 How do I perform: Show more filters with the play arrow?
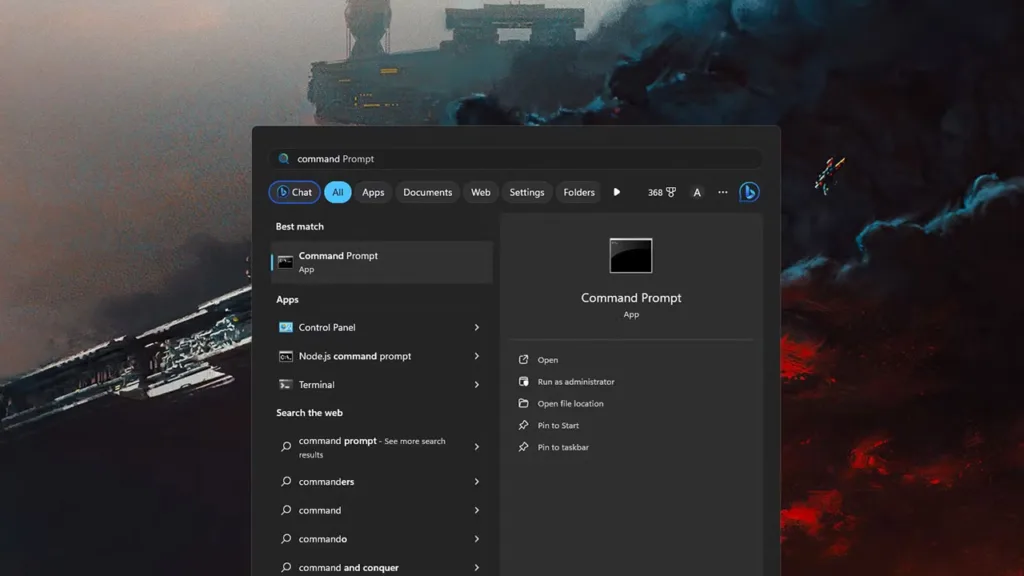(616, 192)
